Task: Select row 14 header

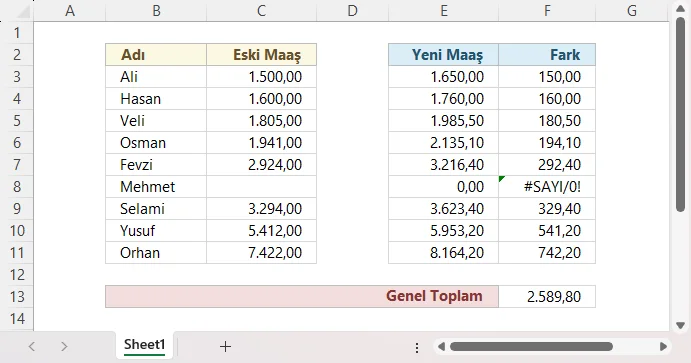Action: pyautogui.click(x=17, y=319)
